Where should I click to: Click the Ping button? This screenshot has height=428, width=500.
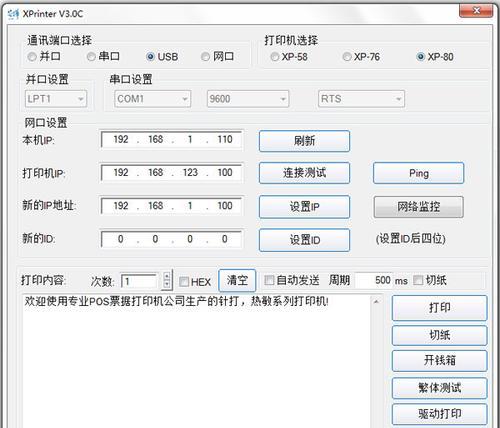click(x=419, y=173)
